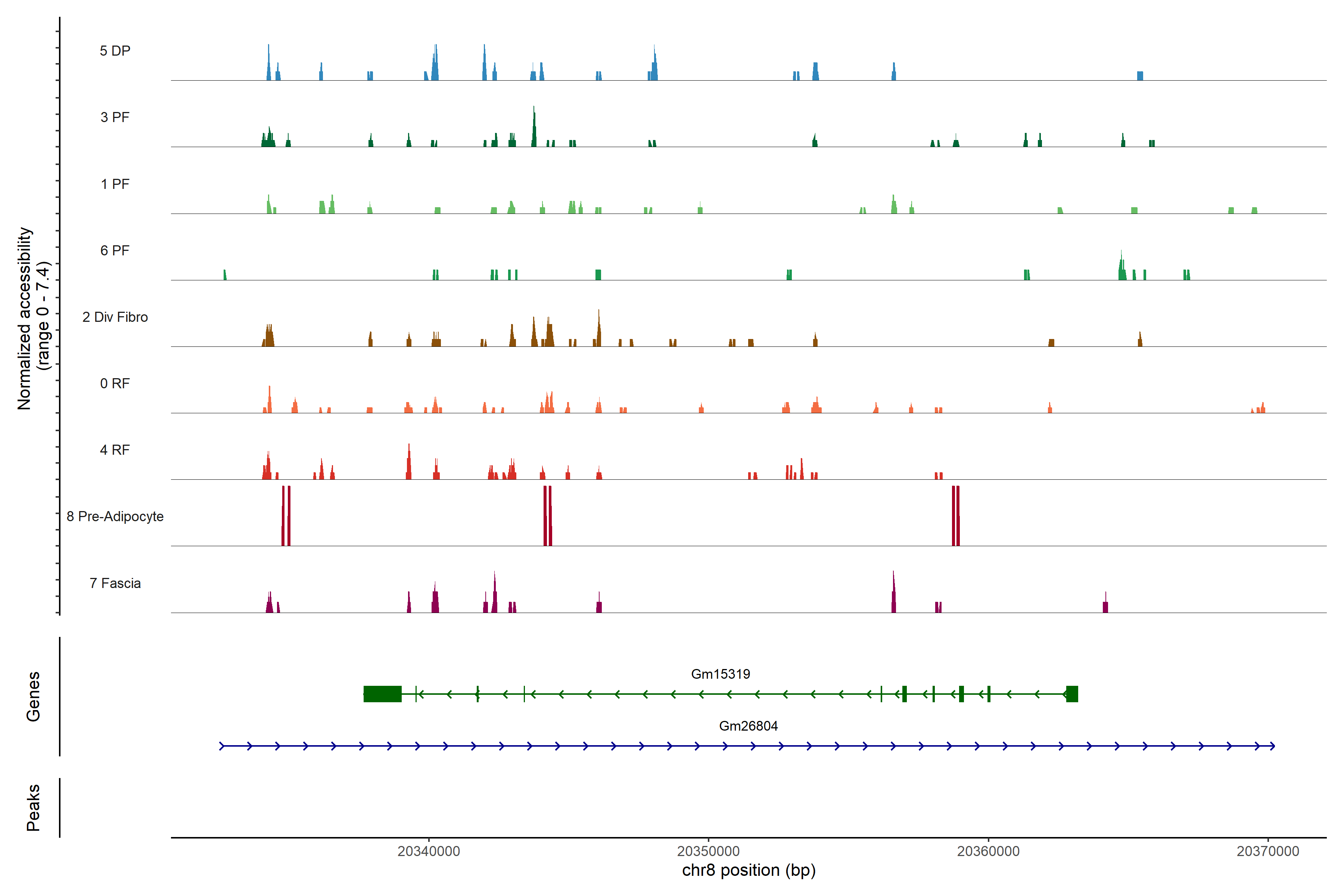The height and width of the screenshot is (896, 1344).
Task: Click the 1 PF track label
Action: [115, 184]
